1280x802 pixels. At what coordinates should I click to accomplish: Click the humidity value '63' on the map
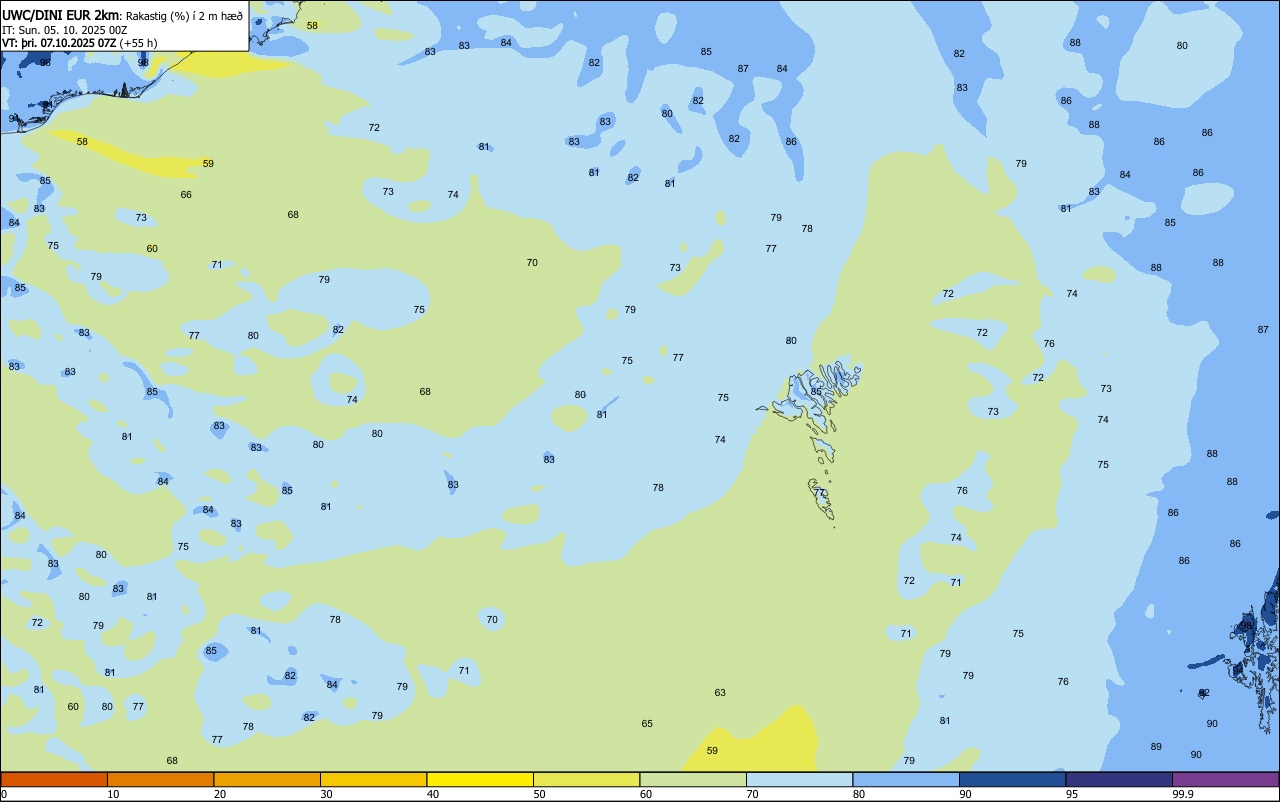[720, 693]
